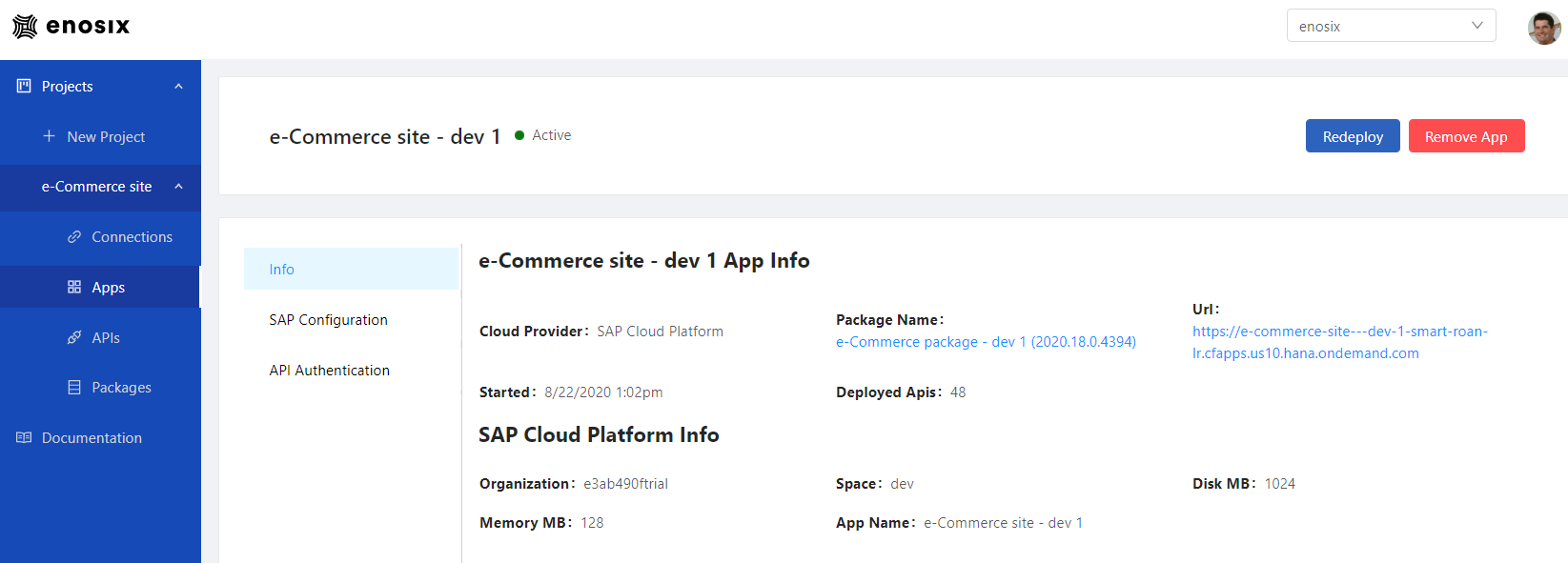Open Apps in the sidebar

[x=100, y=287]
